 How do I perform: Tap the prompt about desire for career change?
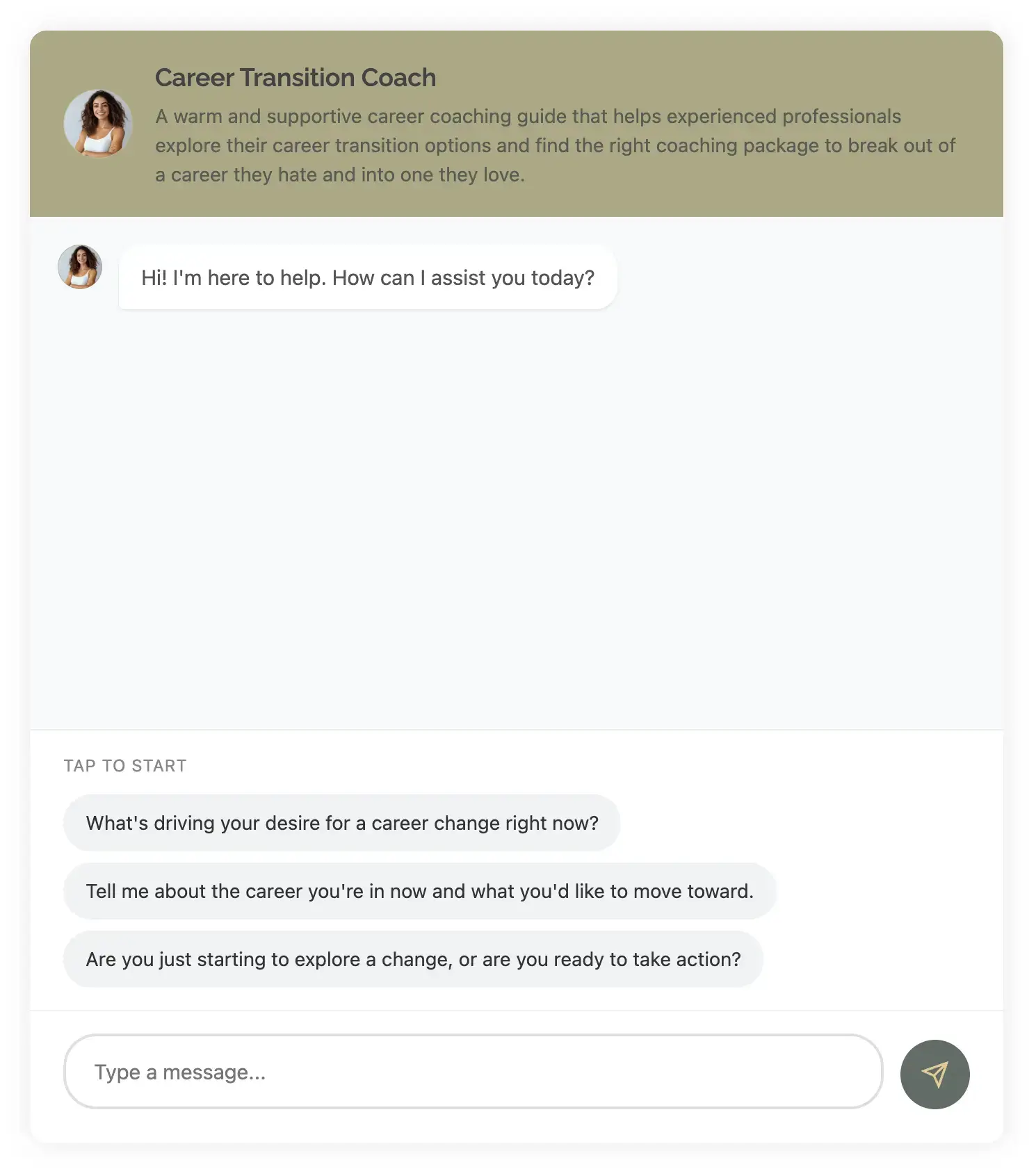pyautogui.click(x=341, y=823)
